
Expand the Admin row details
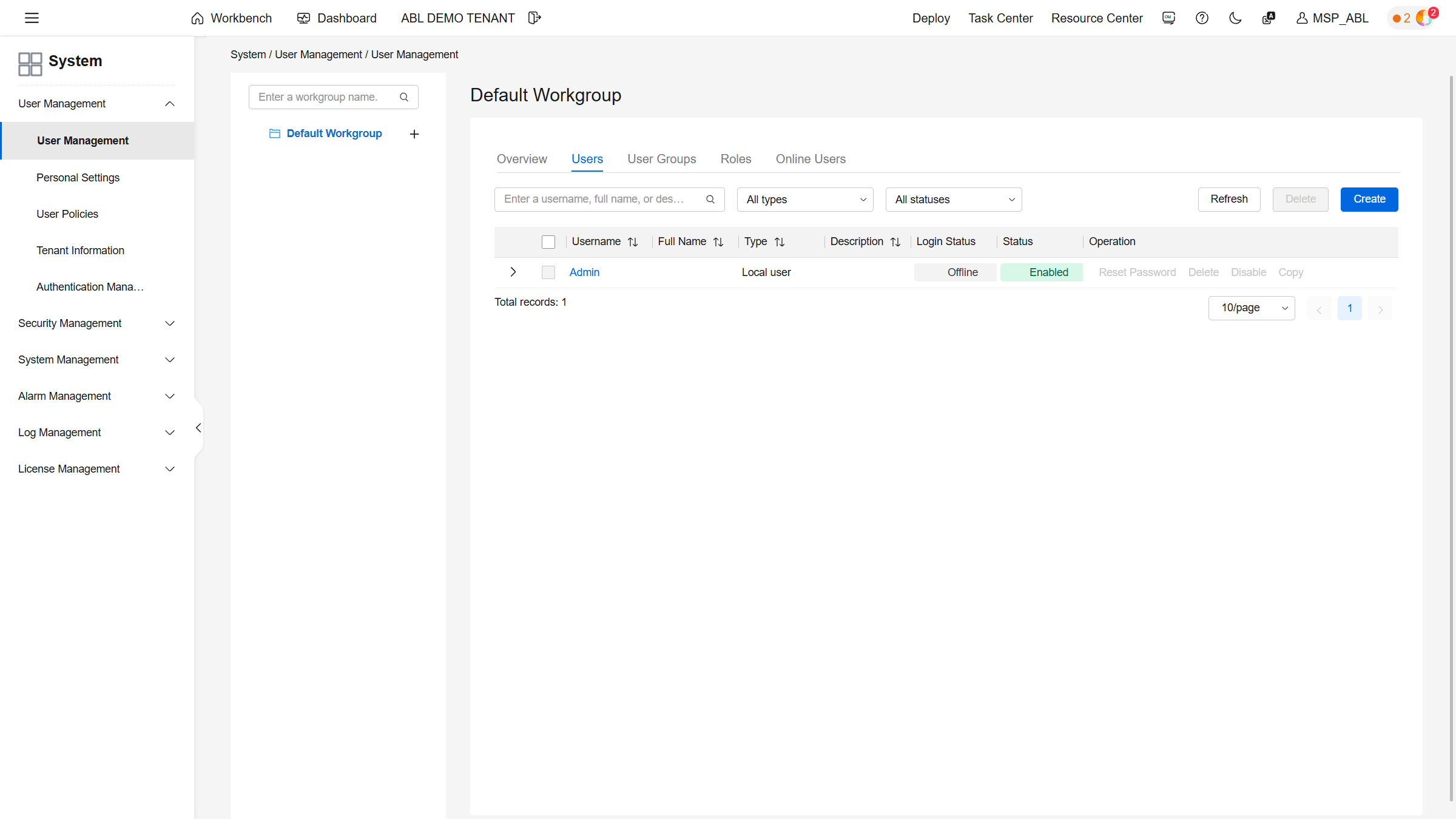click(513, 272)
